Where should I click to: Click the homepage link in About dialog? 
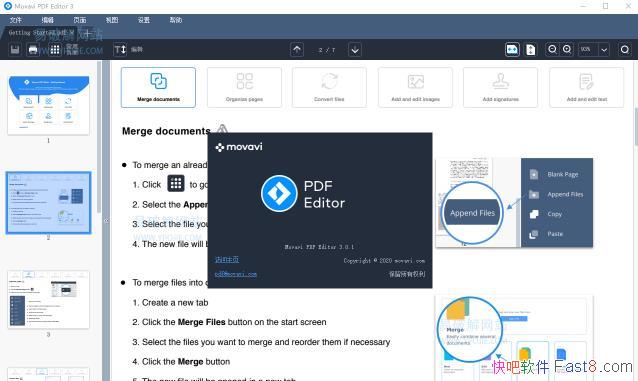click(227, 259)
